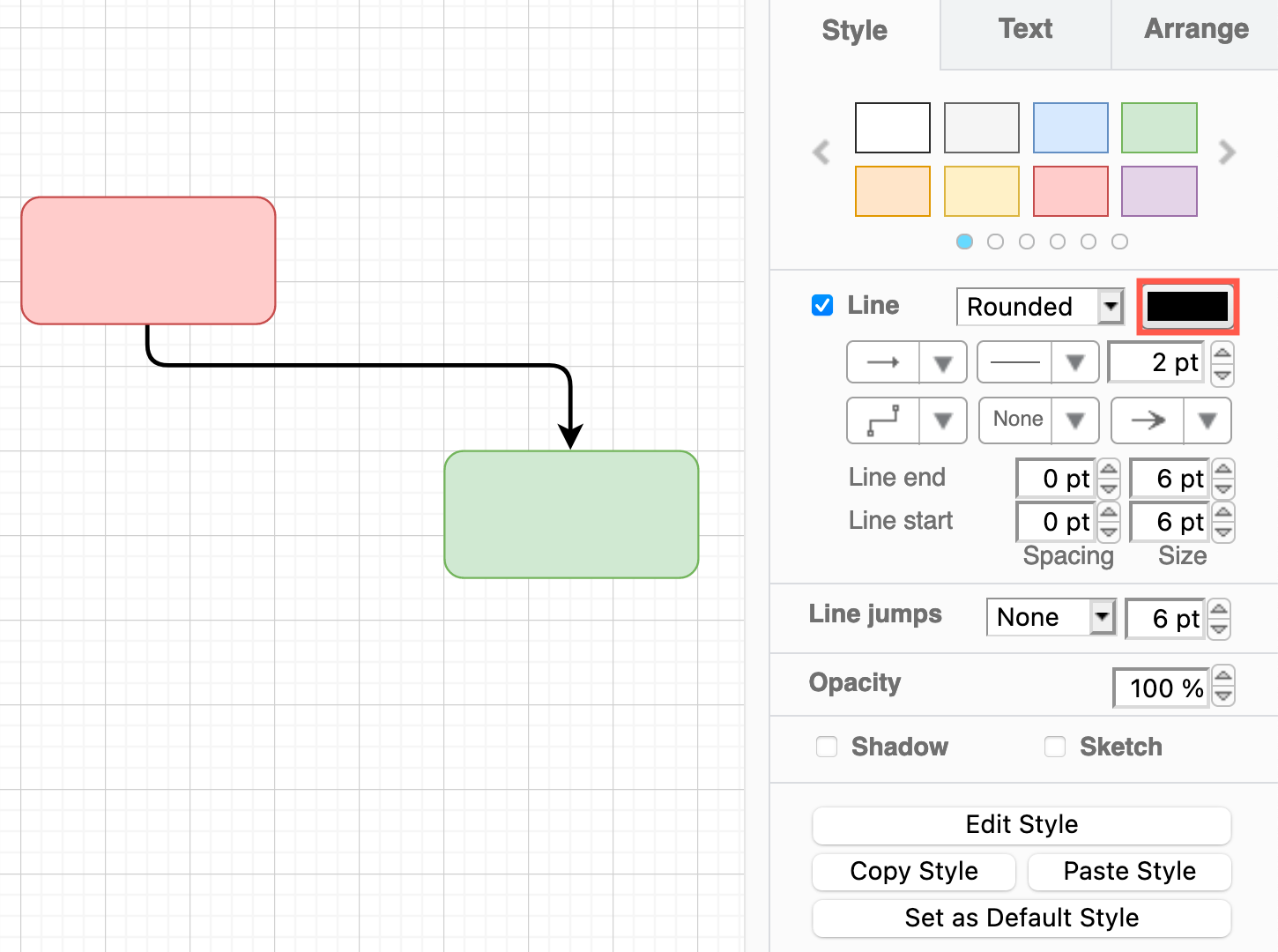Click the Edit Style button

tap(1021, 825)
